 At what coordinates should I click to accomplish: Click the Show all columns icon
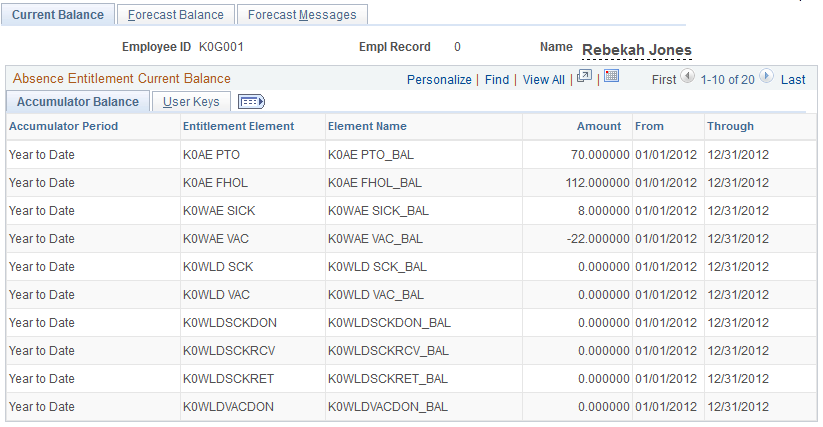point(251,101)
